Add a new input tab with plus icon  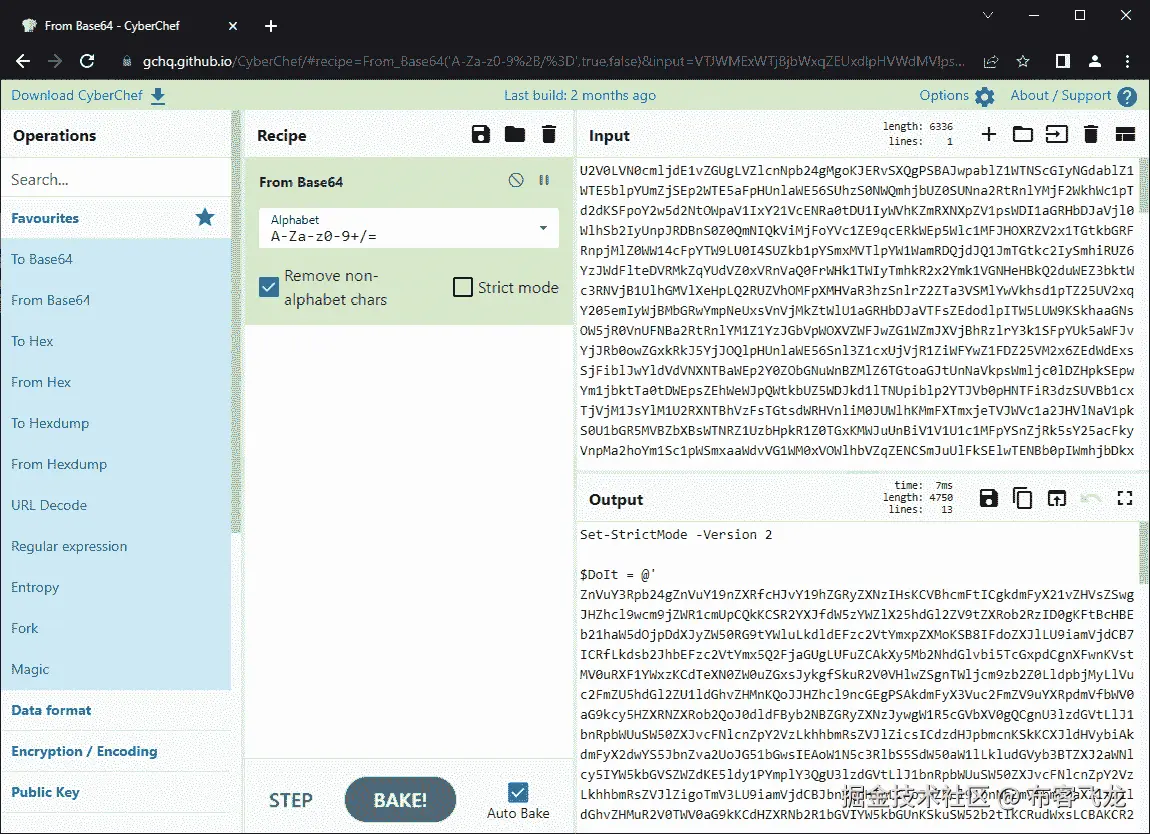(988, 133)
